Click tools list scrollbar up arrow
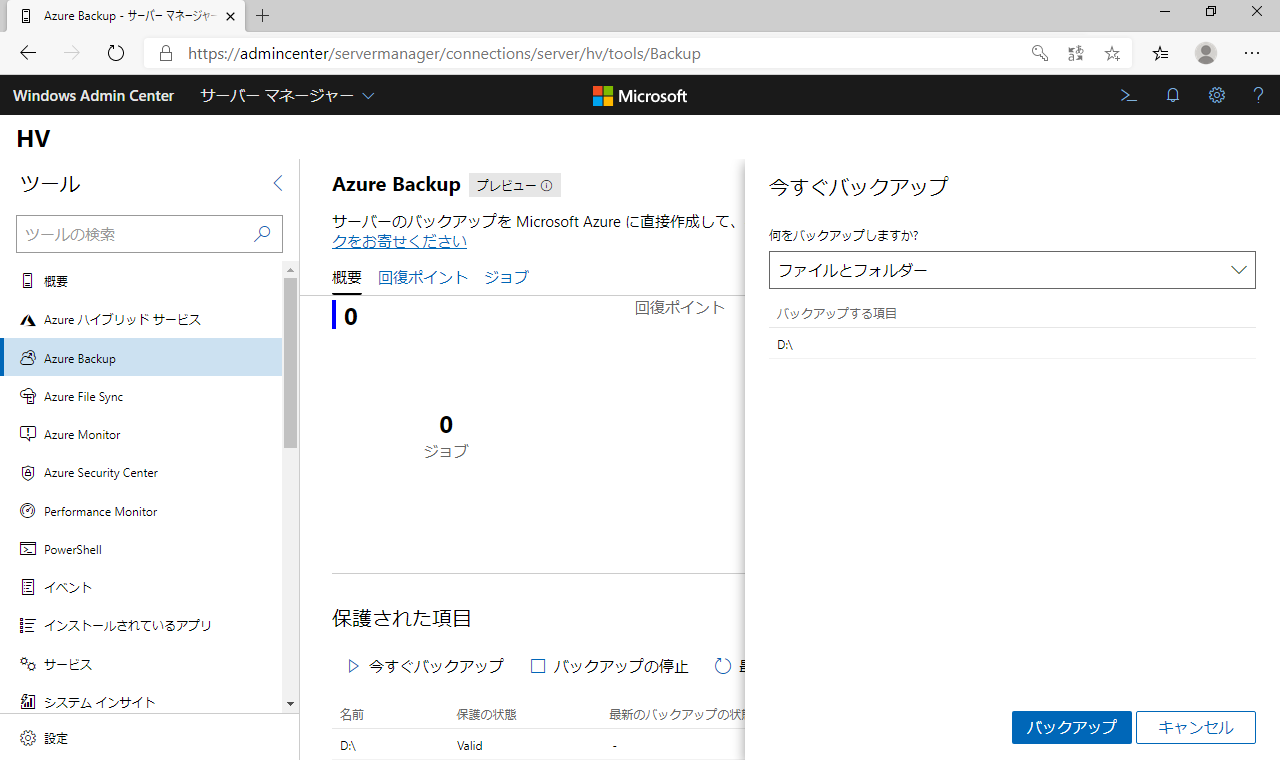 click(291, 270)
